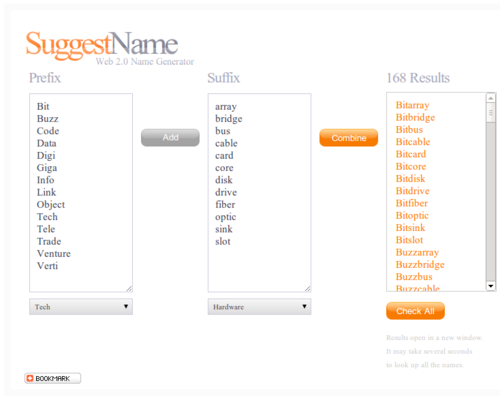The image size is (500, 400).
Task: Click the Add button
Action: [170, 137]
